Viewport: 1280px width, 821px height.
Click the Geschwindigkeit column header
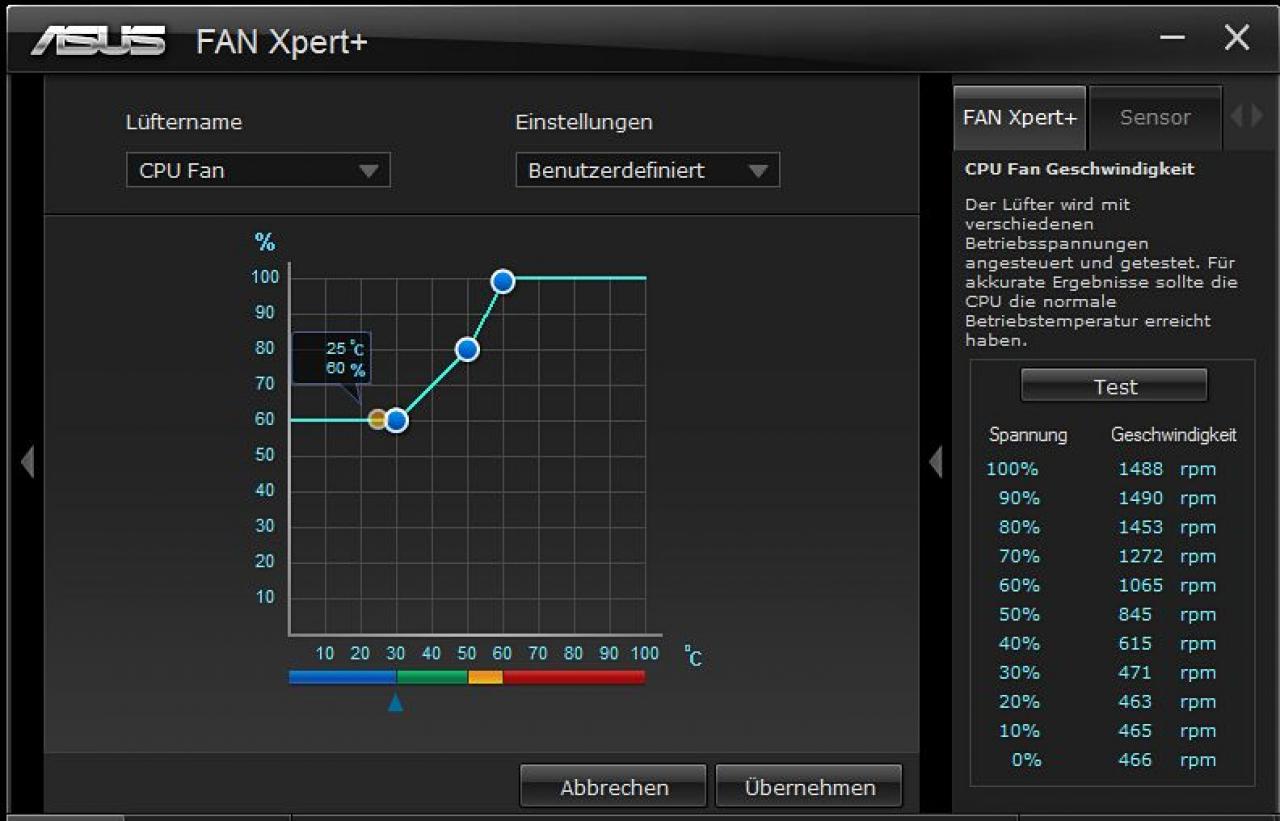(x=1174, y=435)
